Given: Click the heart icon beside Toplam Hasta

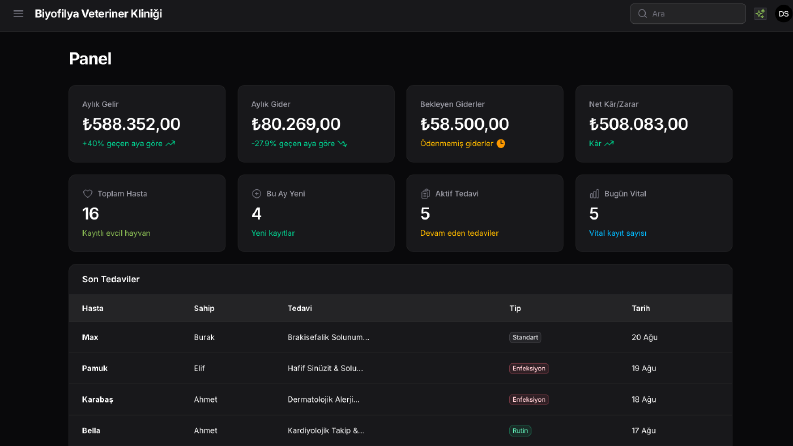Looking at the screenshot, I should (x=87, y=194).
